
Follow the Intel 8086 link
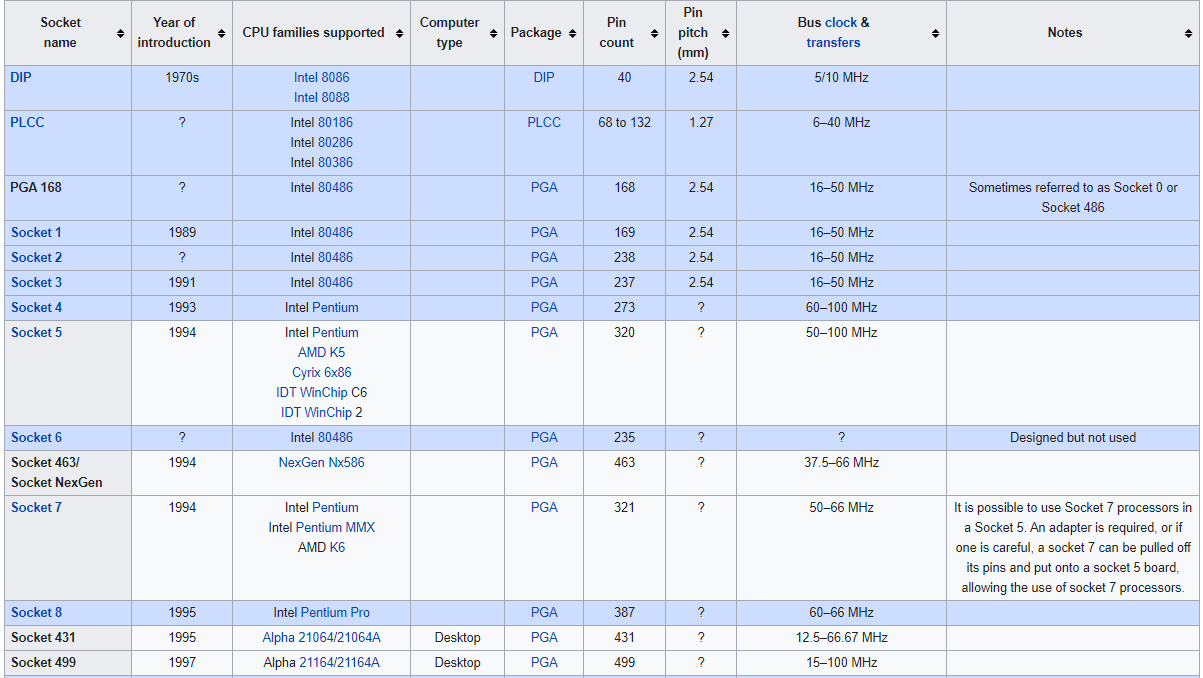(x=322, y=77)
